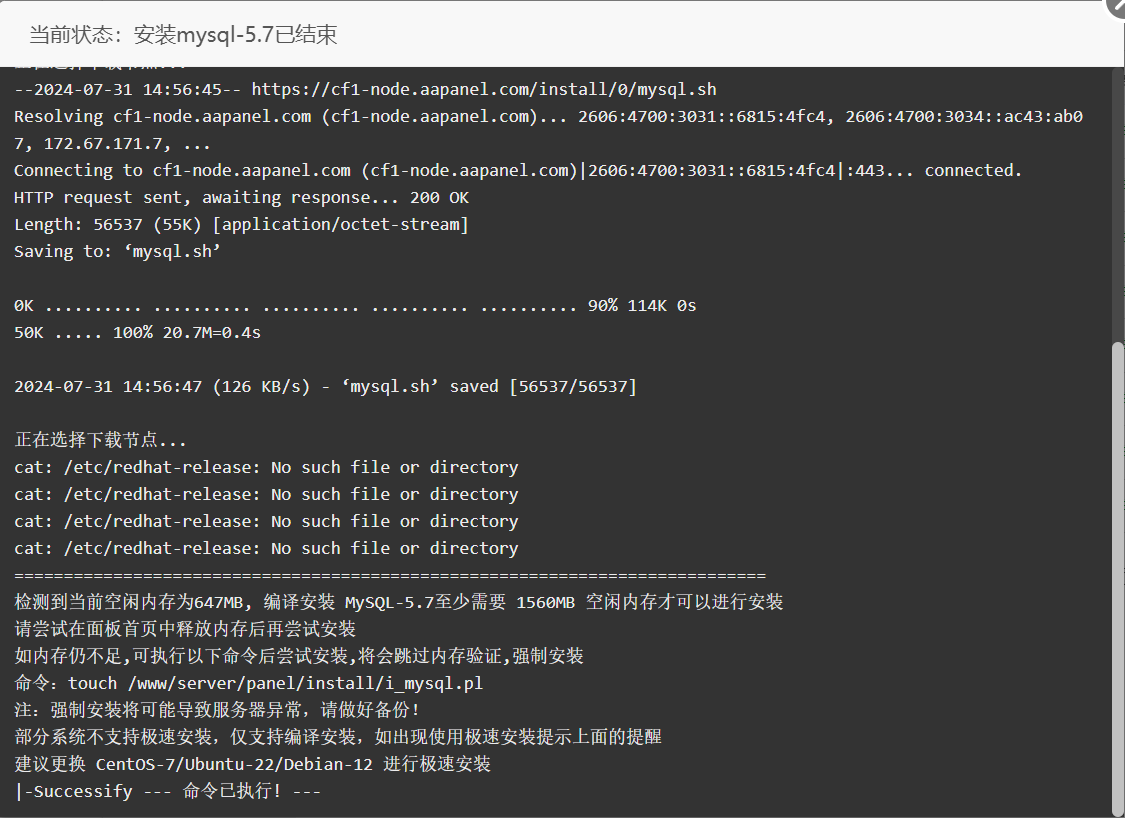Click the HTTP request sent 200 OK line

click(241, 197)
